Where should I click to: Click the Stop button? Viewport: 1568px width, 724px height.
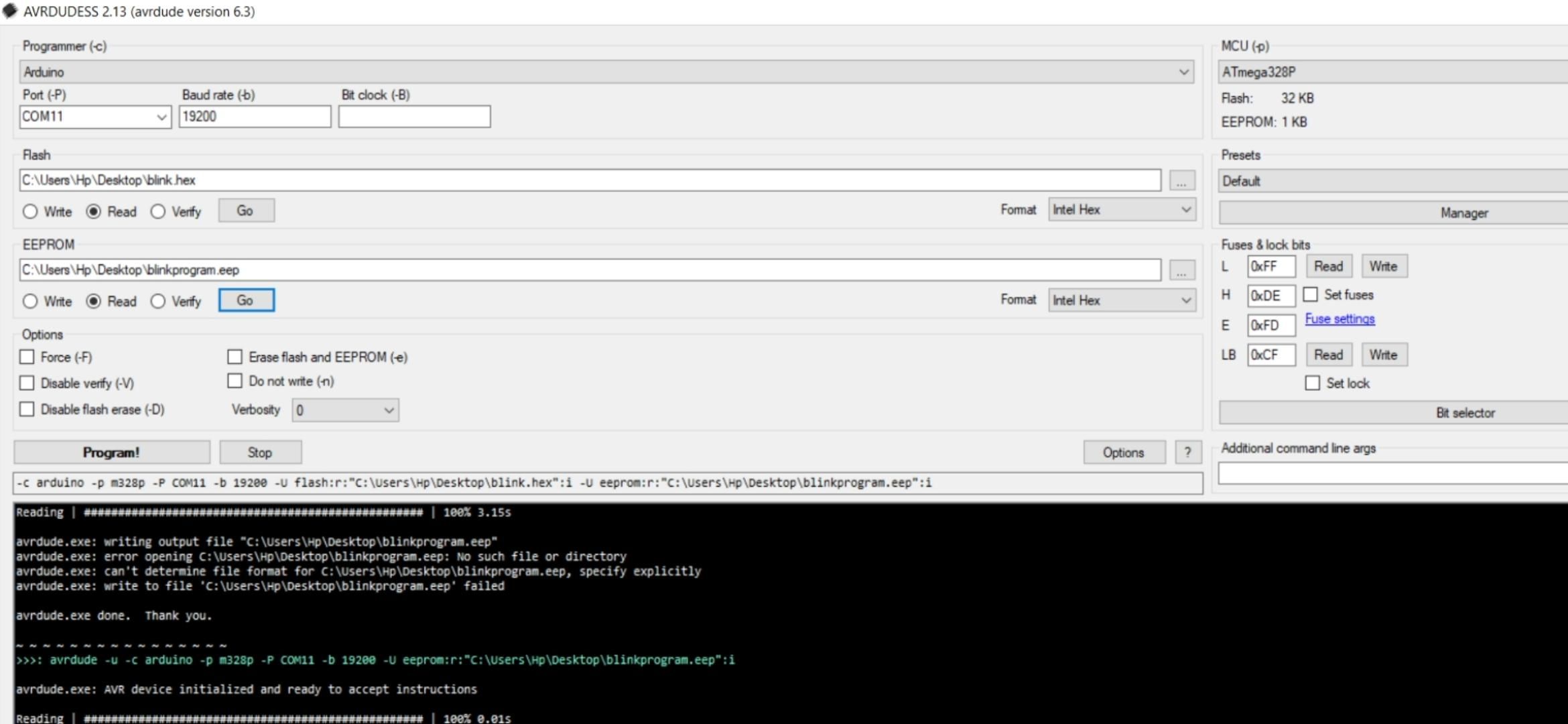coord(259,452)
